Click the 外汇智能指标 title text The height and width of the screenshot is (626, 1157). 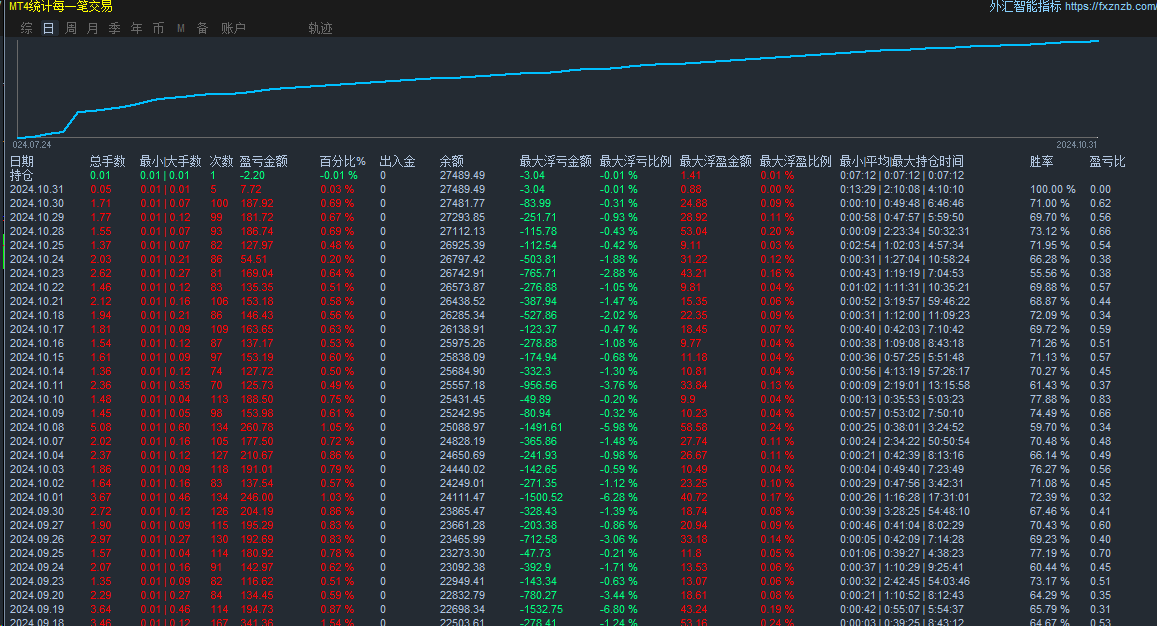[1025, 6]
